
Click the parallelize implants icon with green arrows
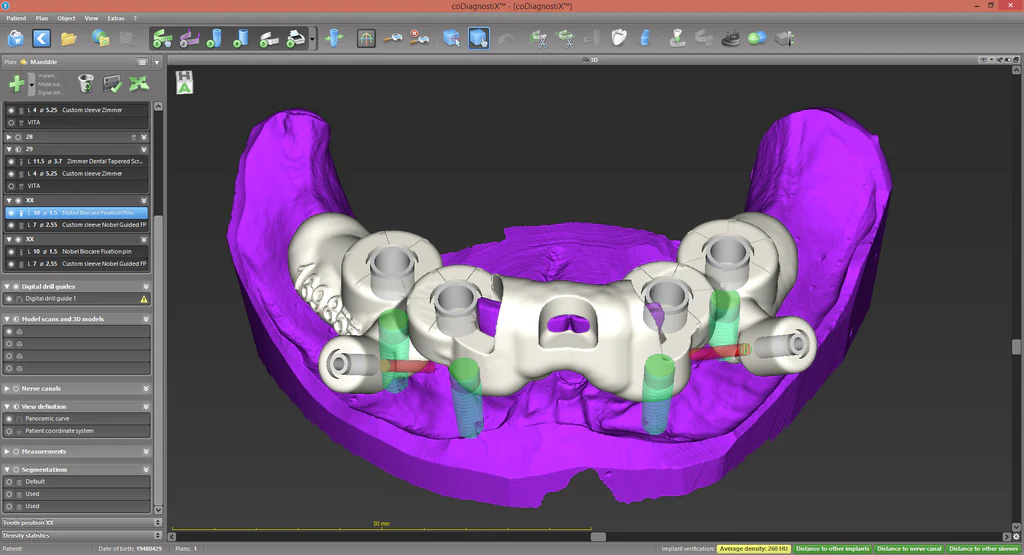pyautogui.click(x=334, y=39)
